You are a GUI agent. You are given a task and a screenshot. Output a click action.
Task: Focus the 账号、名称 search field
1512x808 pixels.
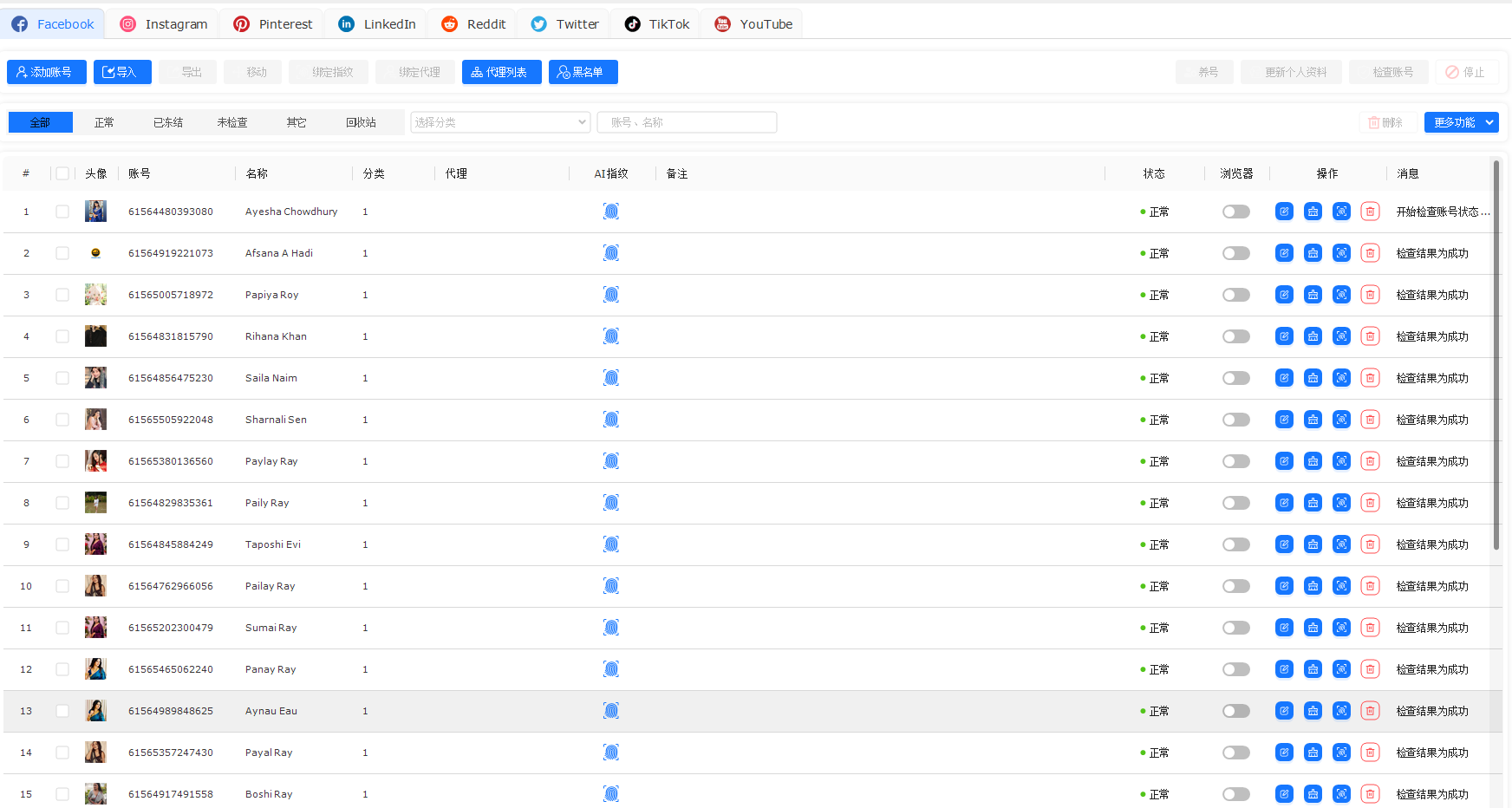(687, 122)
